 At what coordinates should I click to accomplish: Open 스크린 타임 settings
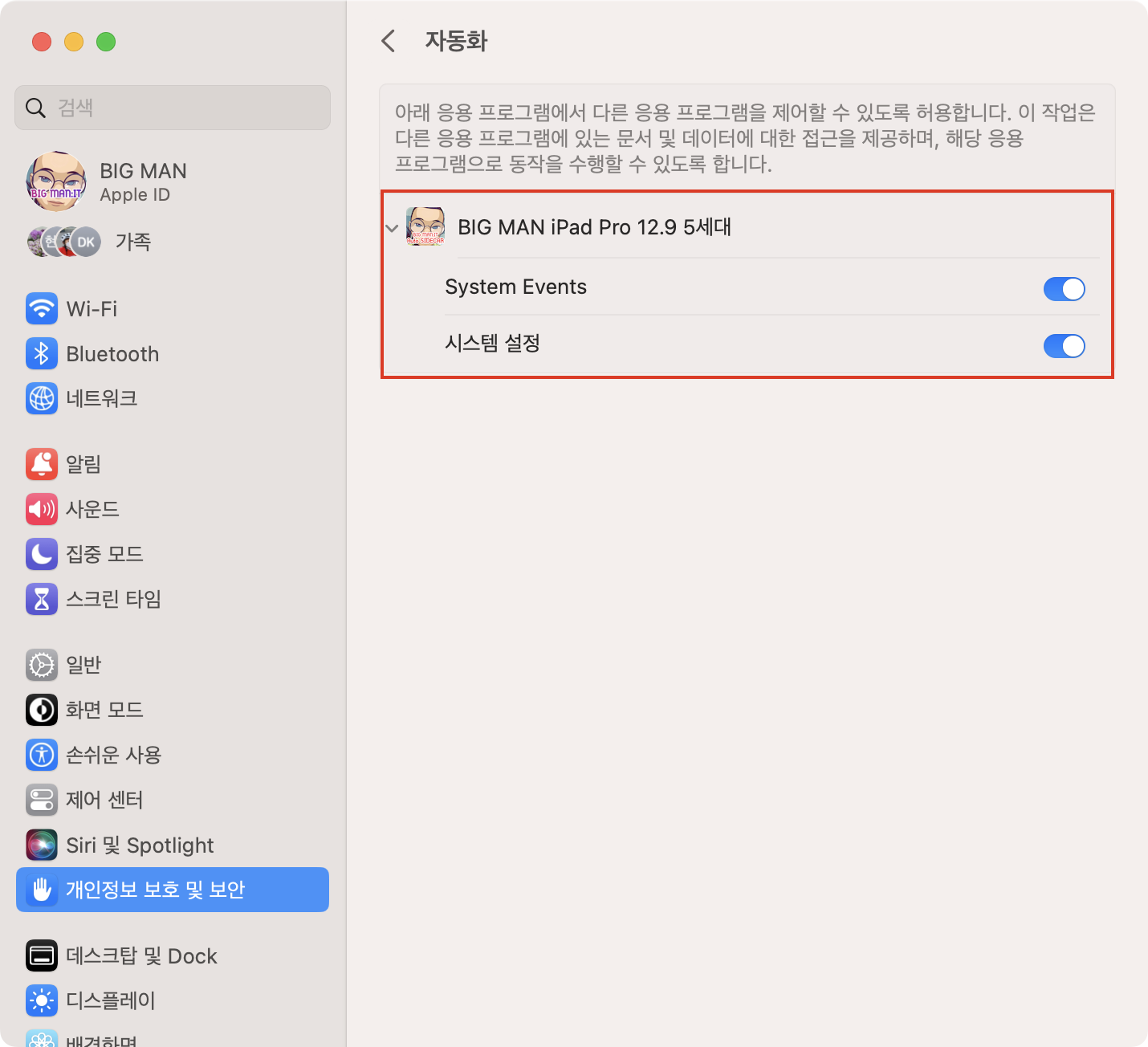tap(173, 599)
